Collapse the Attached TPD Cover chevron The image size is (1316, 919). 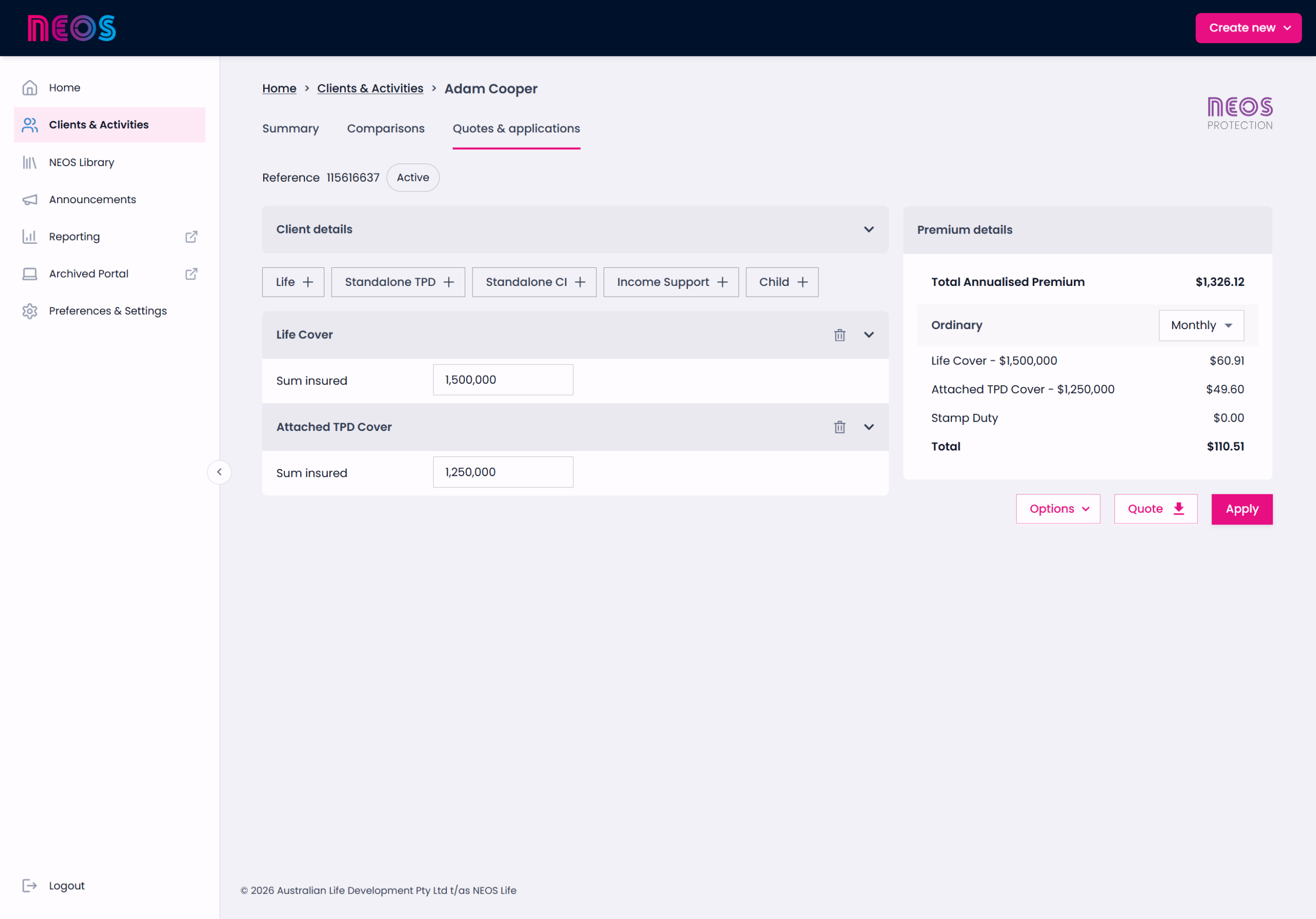point(869,427)
